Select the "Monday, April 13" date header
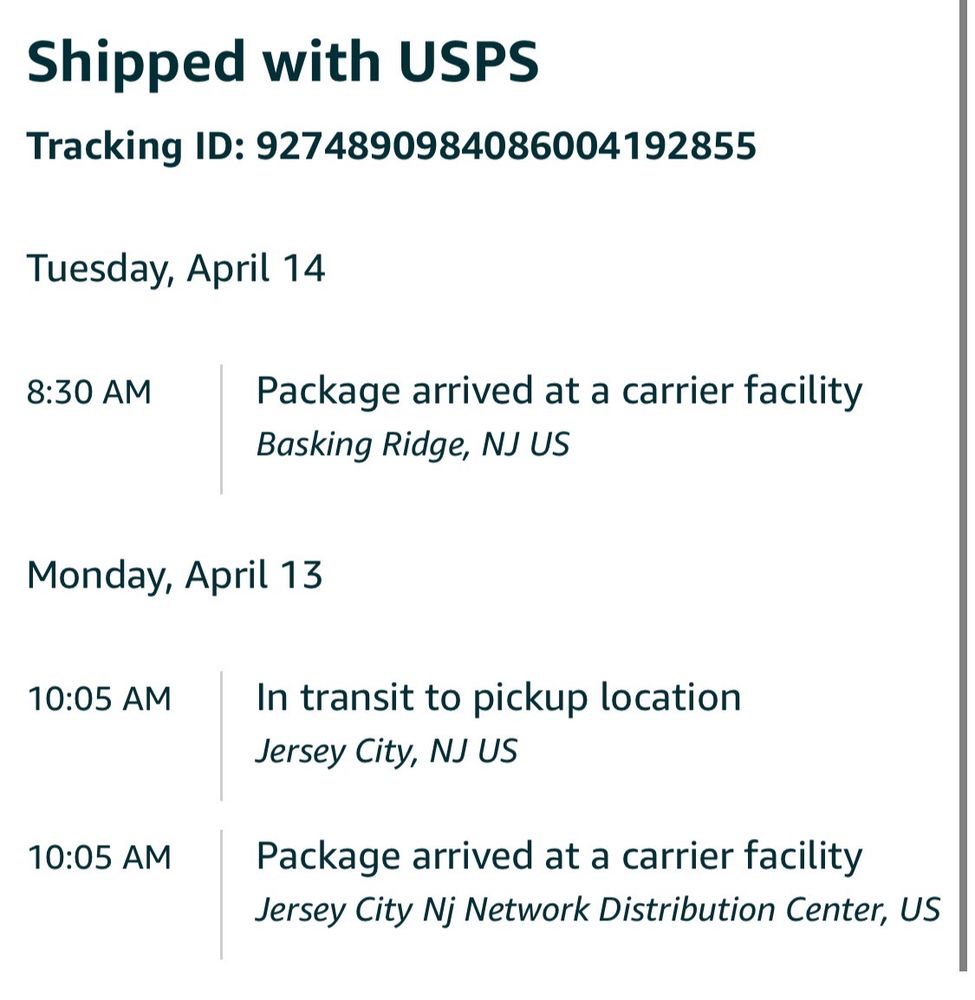The width and height of the screenshot is (975, 1000). coord(174,575)
